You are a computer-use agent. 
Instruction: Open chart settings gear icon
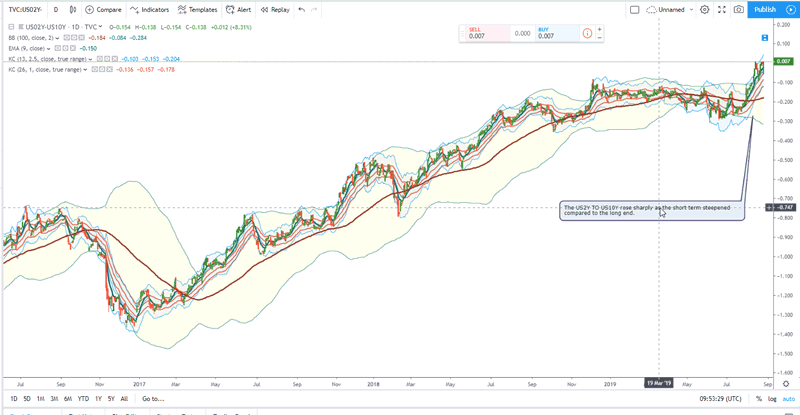click(704, 9)
